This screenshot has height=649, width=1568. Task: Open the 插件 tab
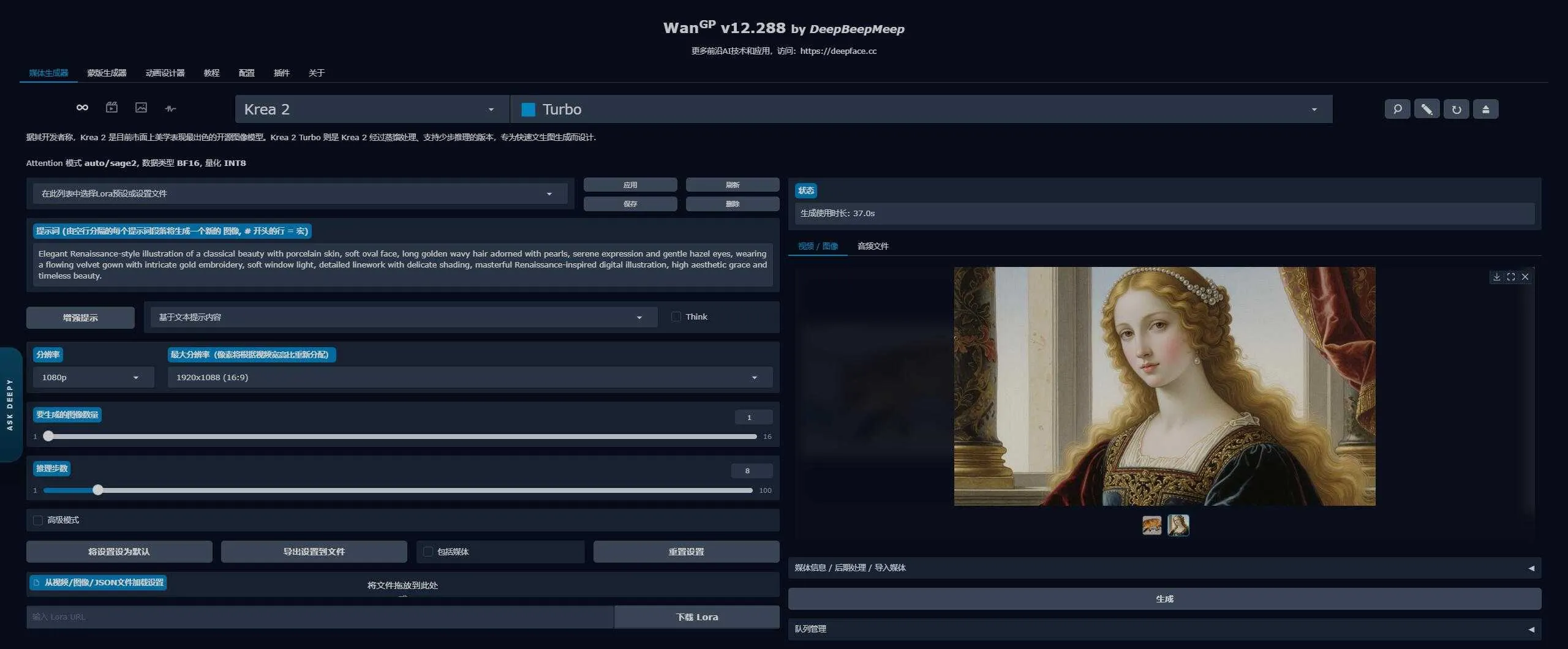coord(281,73)
